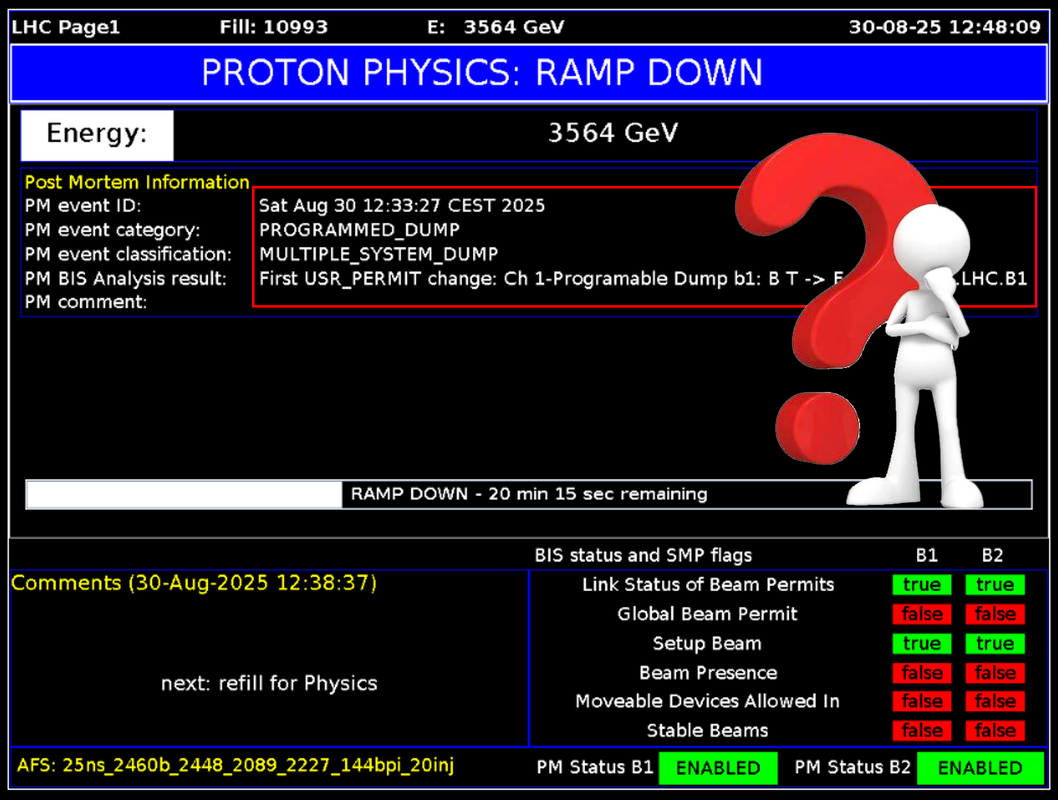Select the 'next: refill for Physics' comment
The height and width of the screenshot is (800, 1058).
click(269, 684)
